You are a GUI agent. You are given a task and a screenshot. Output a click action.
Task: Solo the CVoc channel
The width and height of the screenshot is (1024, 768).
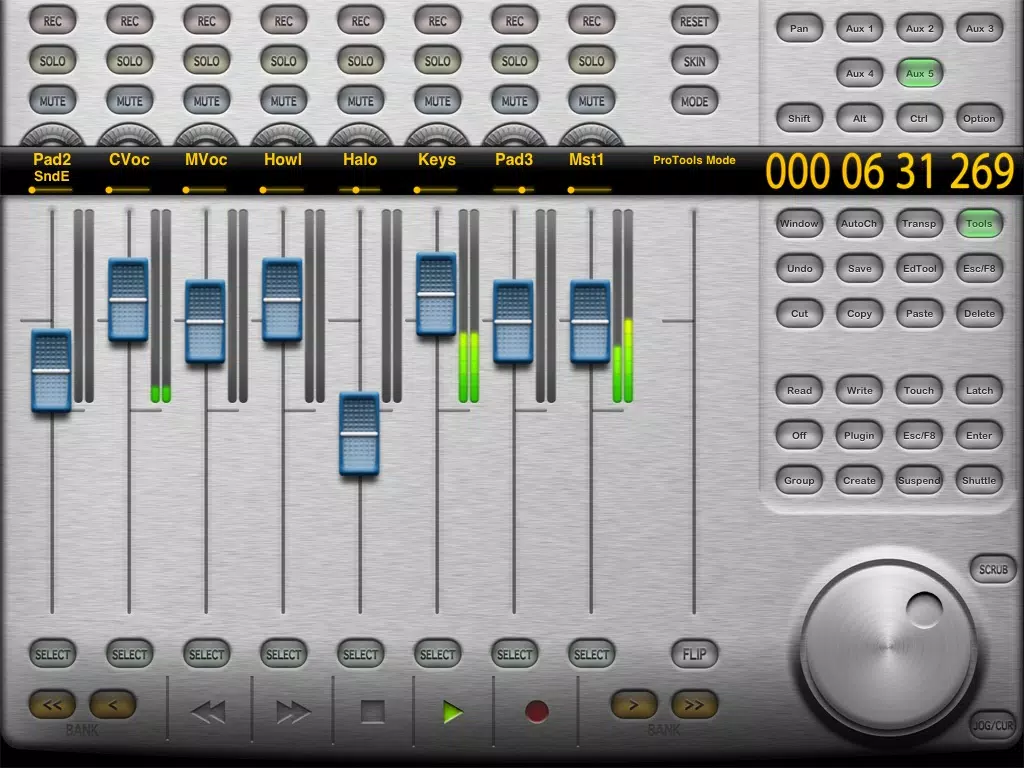tap(129, 61)
